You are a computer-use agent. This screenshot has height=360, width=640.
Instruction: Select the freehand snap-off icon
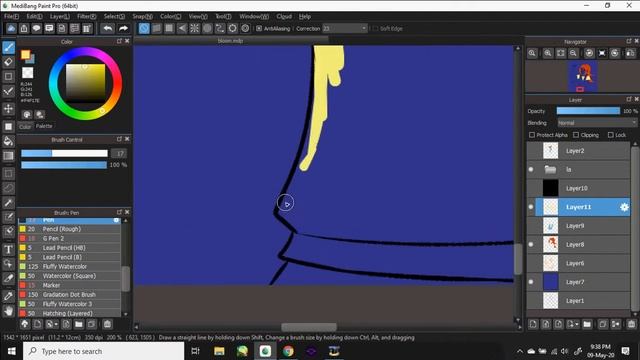(x=144, y=28)
